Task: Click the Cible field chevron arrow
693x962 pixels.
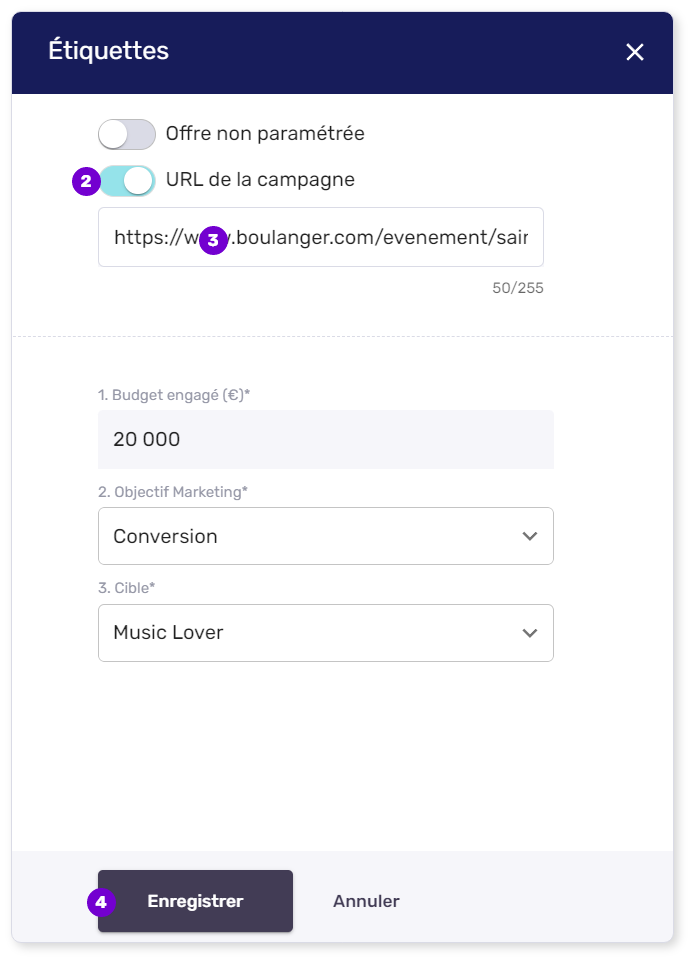Action: point(530,633)
